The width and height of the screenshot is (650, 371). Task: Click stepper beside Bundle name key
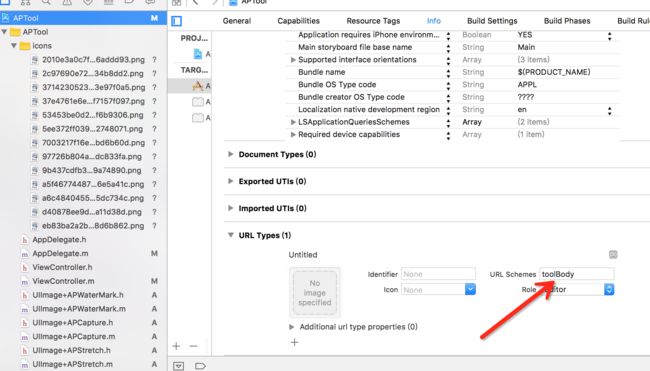click(x=448, y=73)
